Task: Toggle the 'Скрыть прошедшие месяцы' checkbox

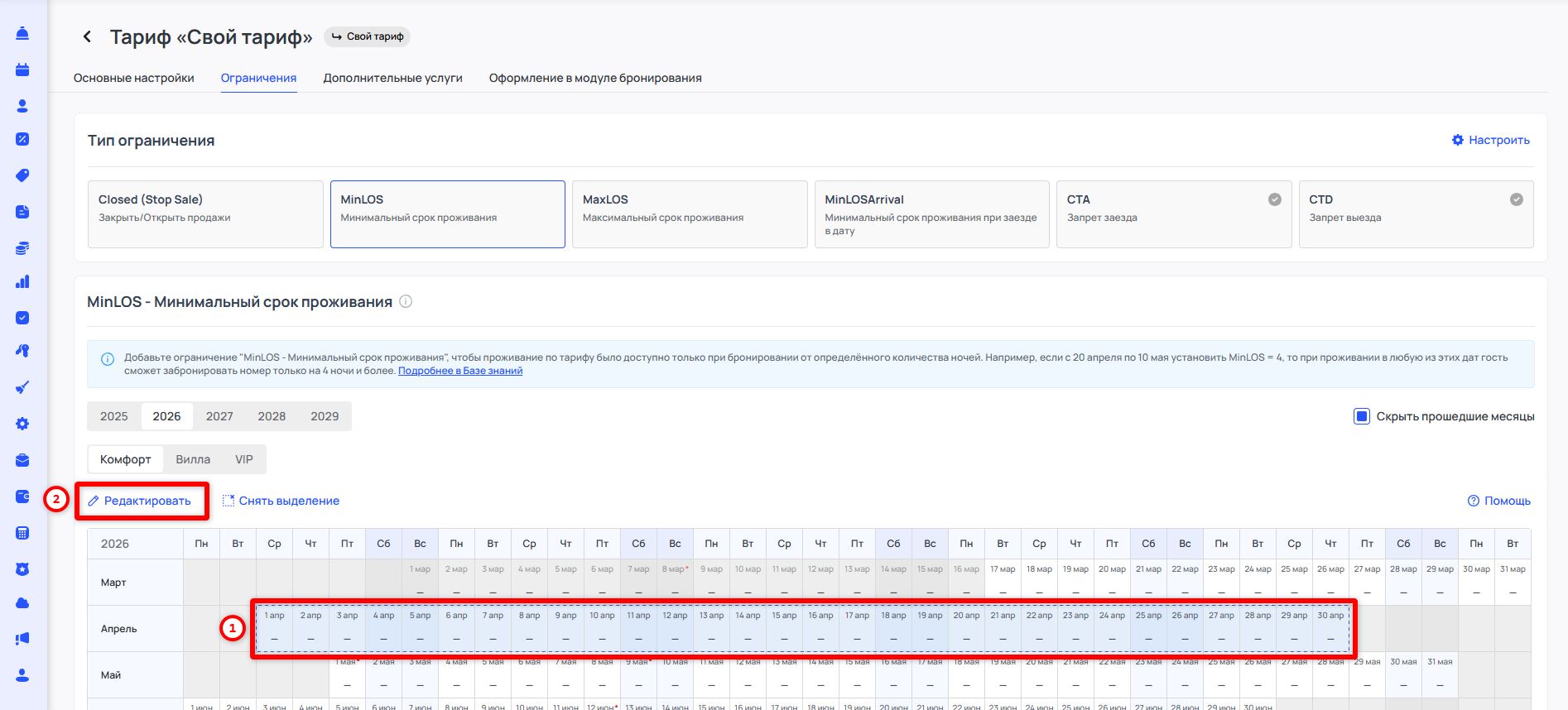Action: pyautogui.click(x=1361, y=416)
